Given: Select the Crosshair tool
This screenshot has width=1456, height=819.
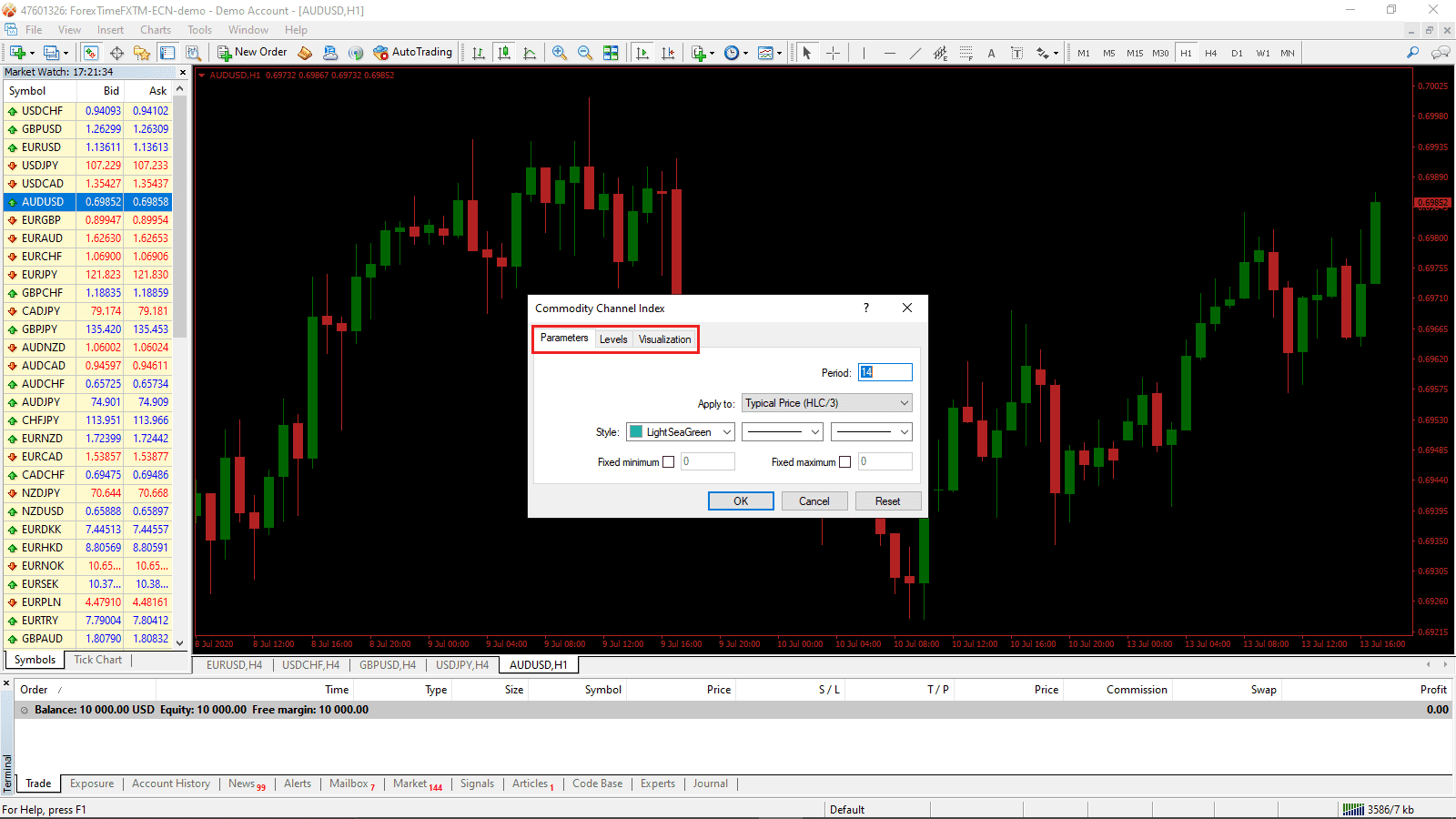Looking at the screenshot, I should 833,52.
